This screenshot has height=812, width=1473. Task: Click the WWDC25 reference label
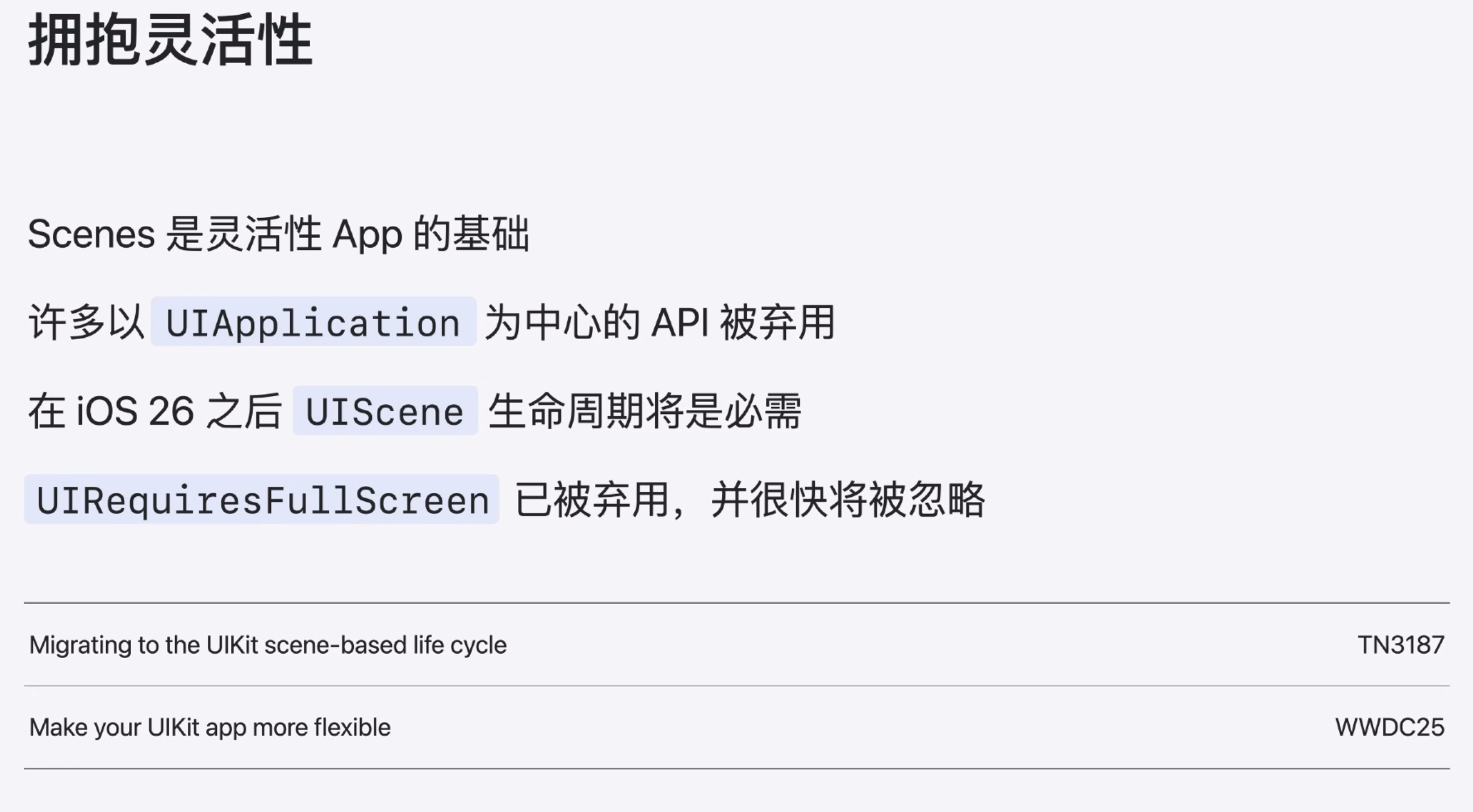1390,727
